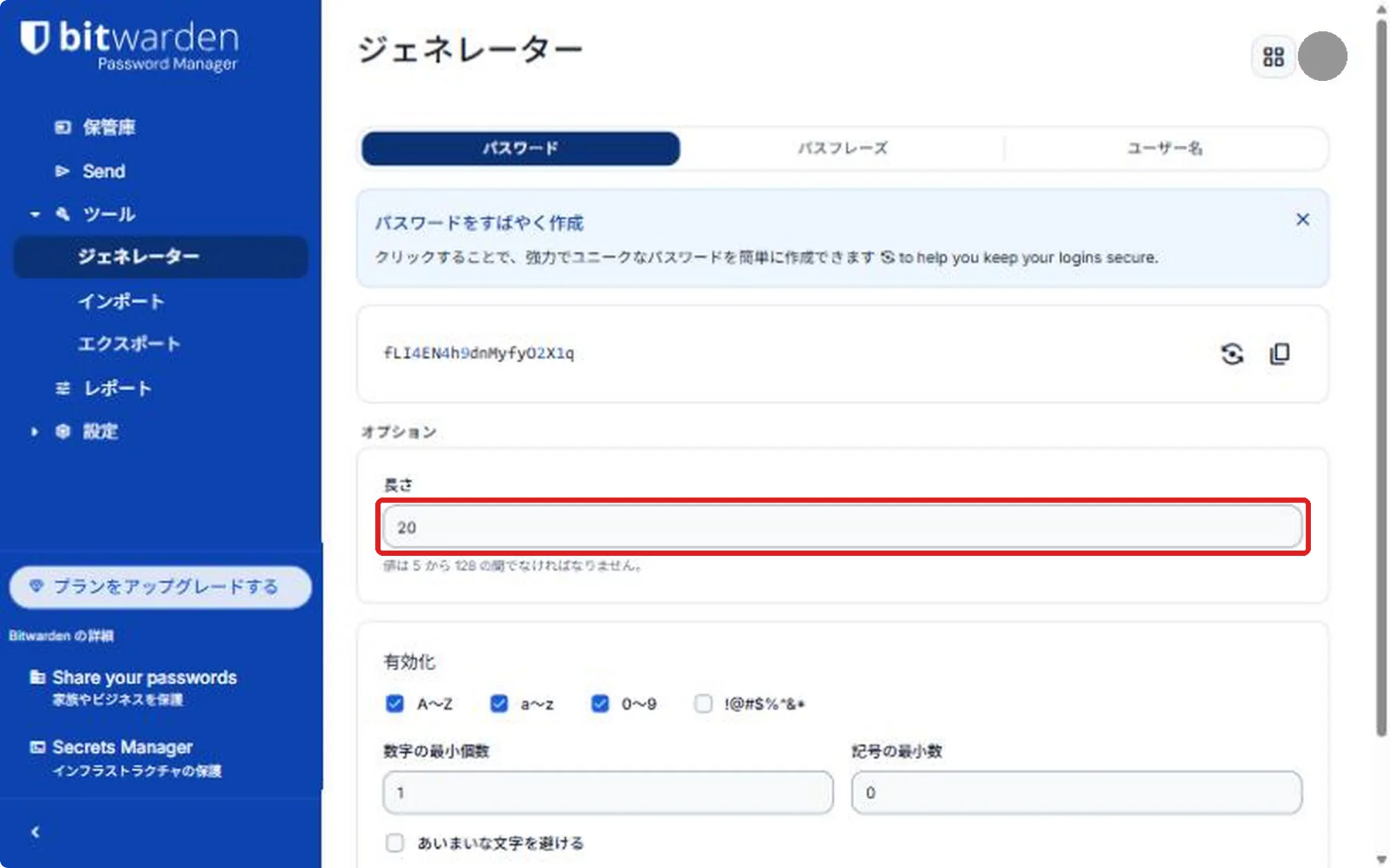
Task: Click the ツール wrench icon
Action: 63,214
